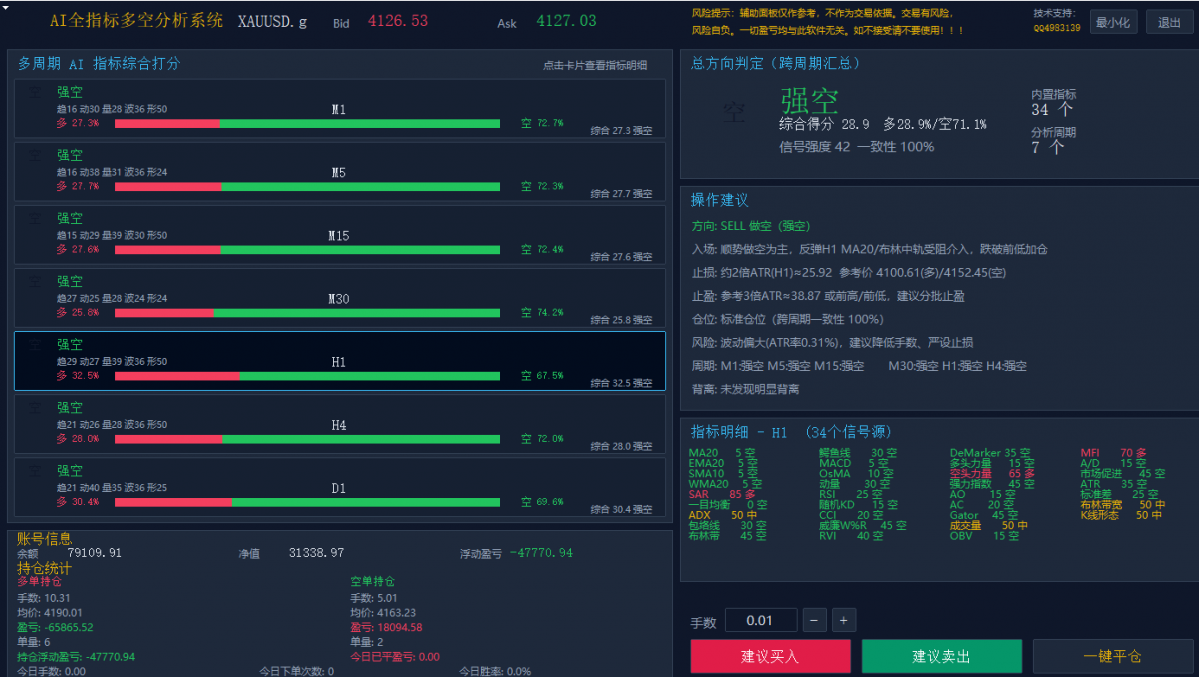Choose the M30 timeframe score card

(x=340, y=298)
